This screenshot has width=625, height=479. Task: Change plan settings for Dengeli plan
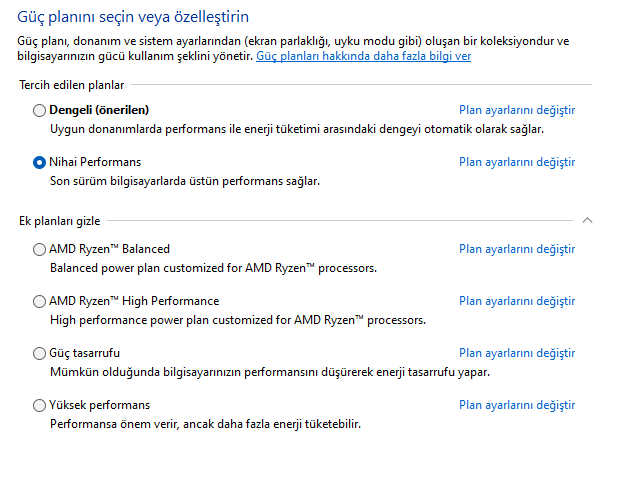(517, 110)
